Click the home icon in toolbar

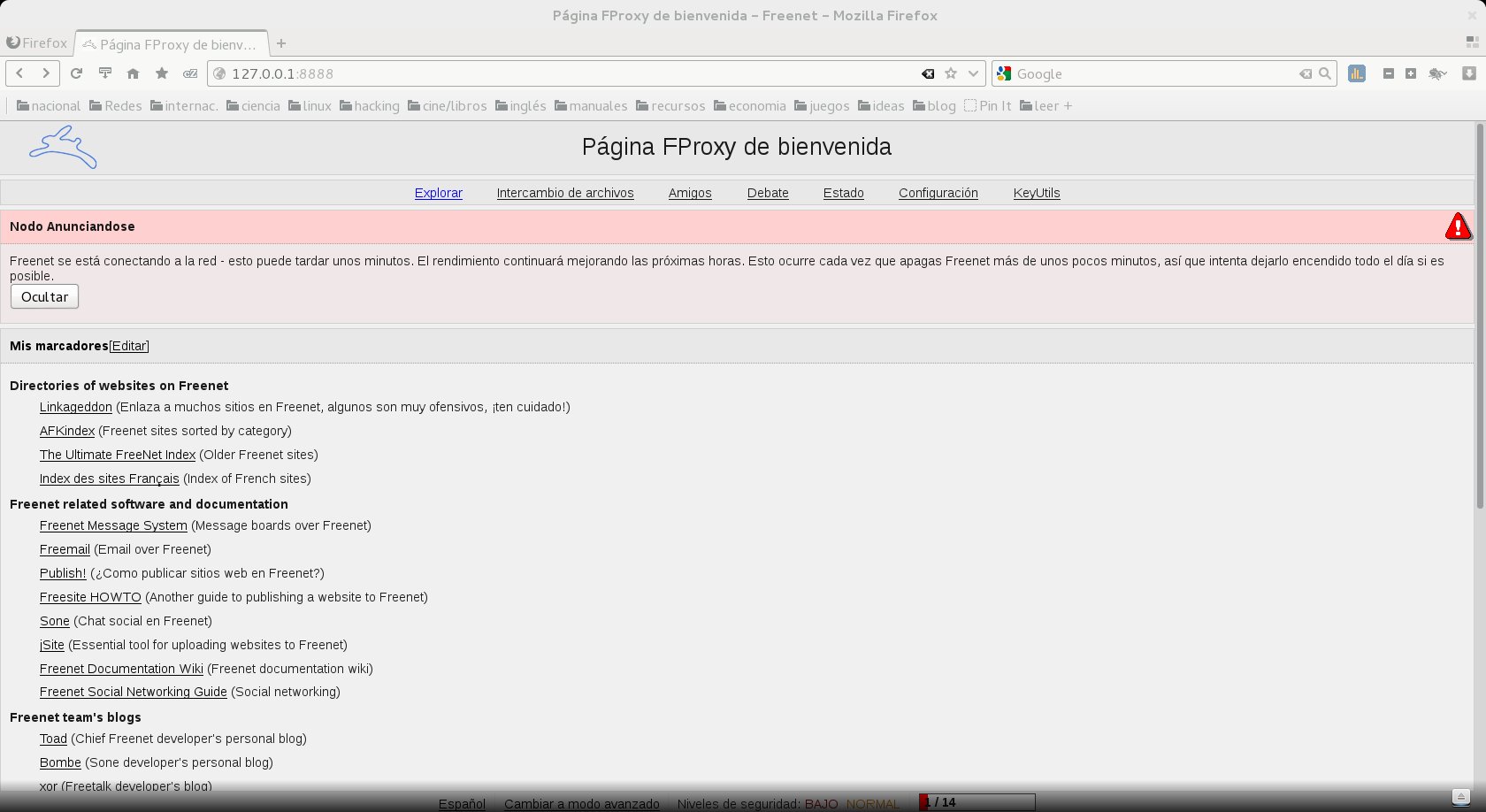(133, 73)
